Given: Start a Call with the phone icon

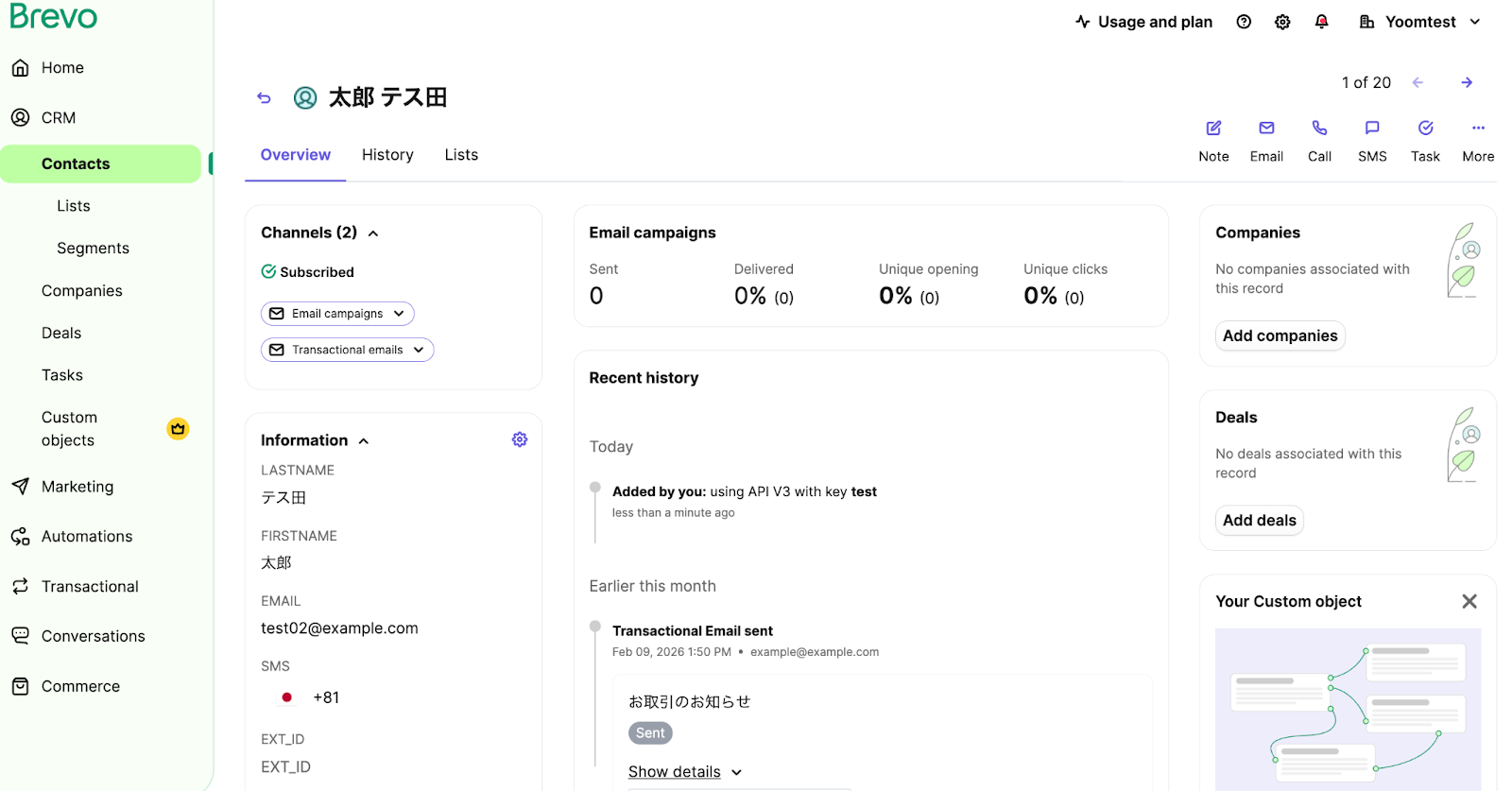Looking at the screenshot, I should coord(1319,129).
